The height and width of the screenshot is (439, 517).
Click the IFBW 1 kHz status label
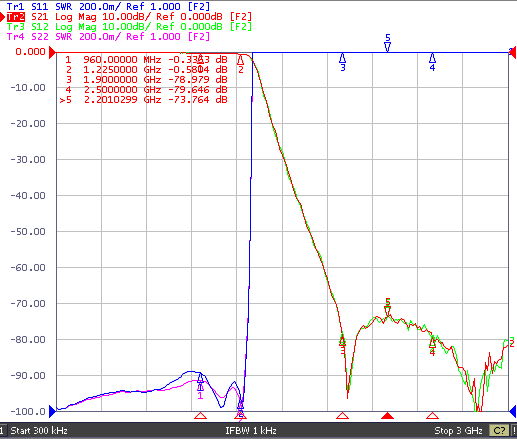[251, 431]
